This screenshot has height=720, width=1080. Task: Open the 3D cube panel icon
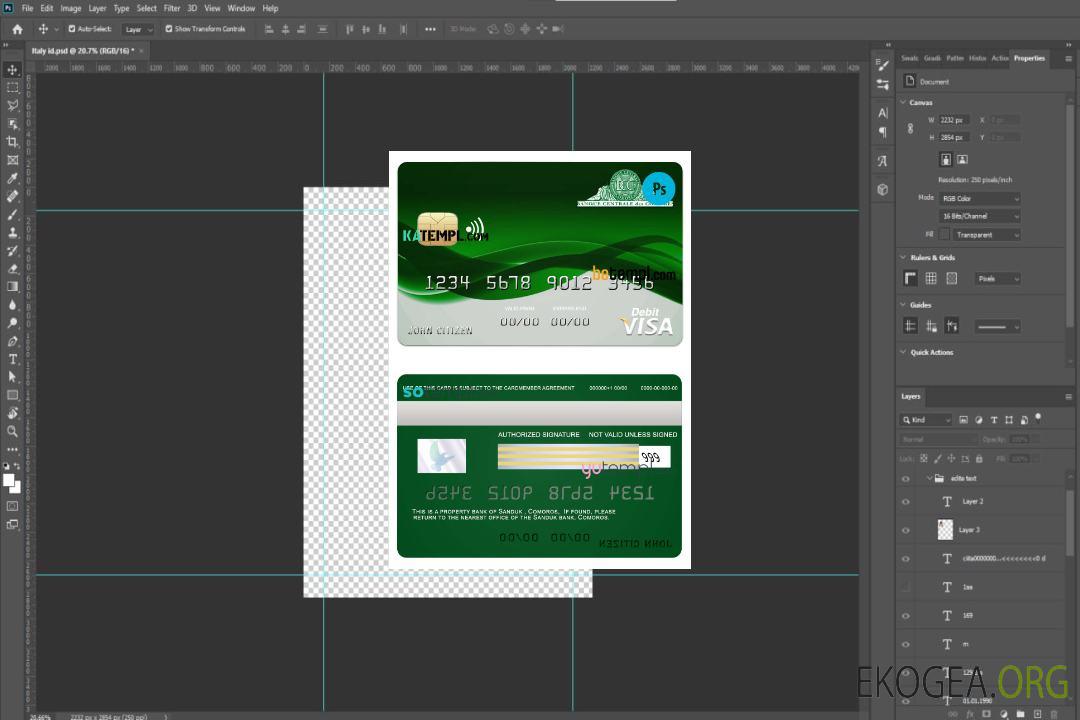tap(883, 189)
